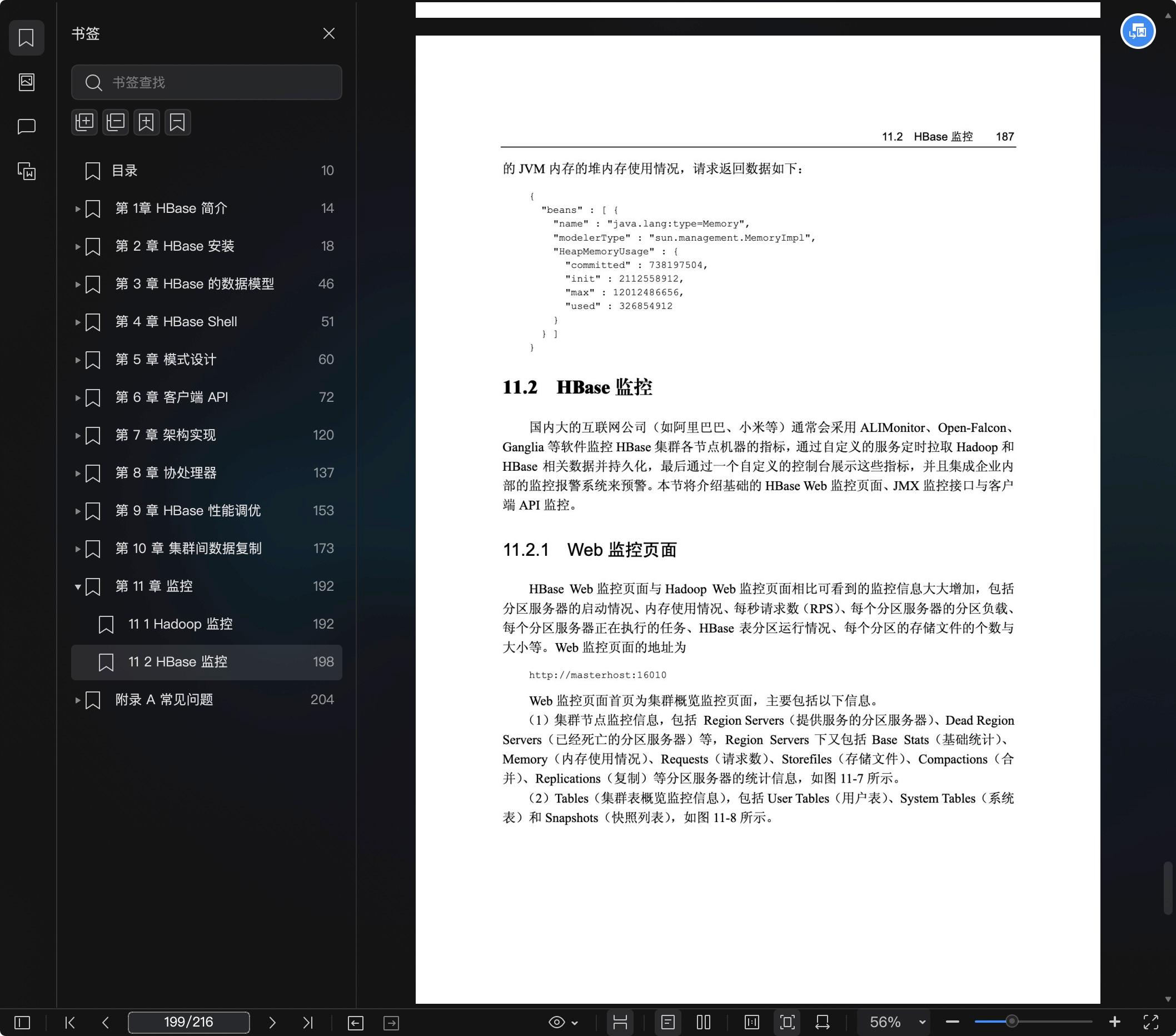Click the 11.2.1 Web 监控页面 heading
This screenshot has height=1036, width=1176.
pos(590,550)
